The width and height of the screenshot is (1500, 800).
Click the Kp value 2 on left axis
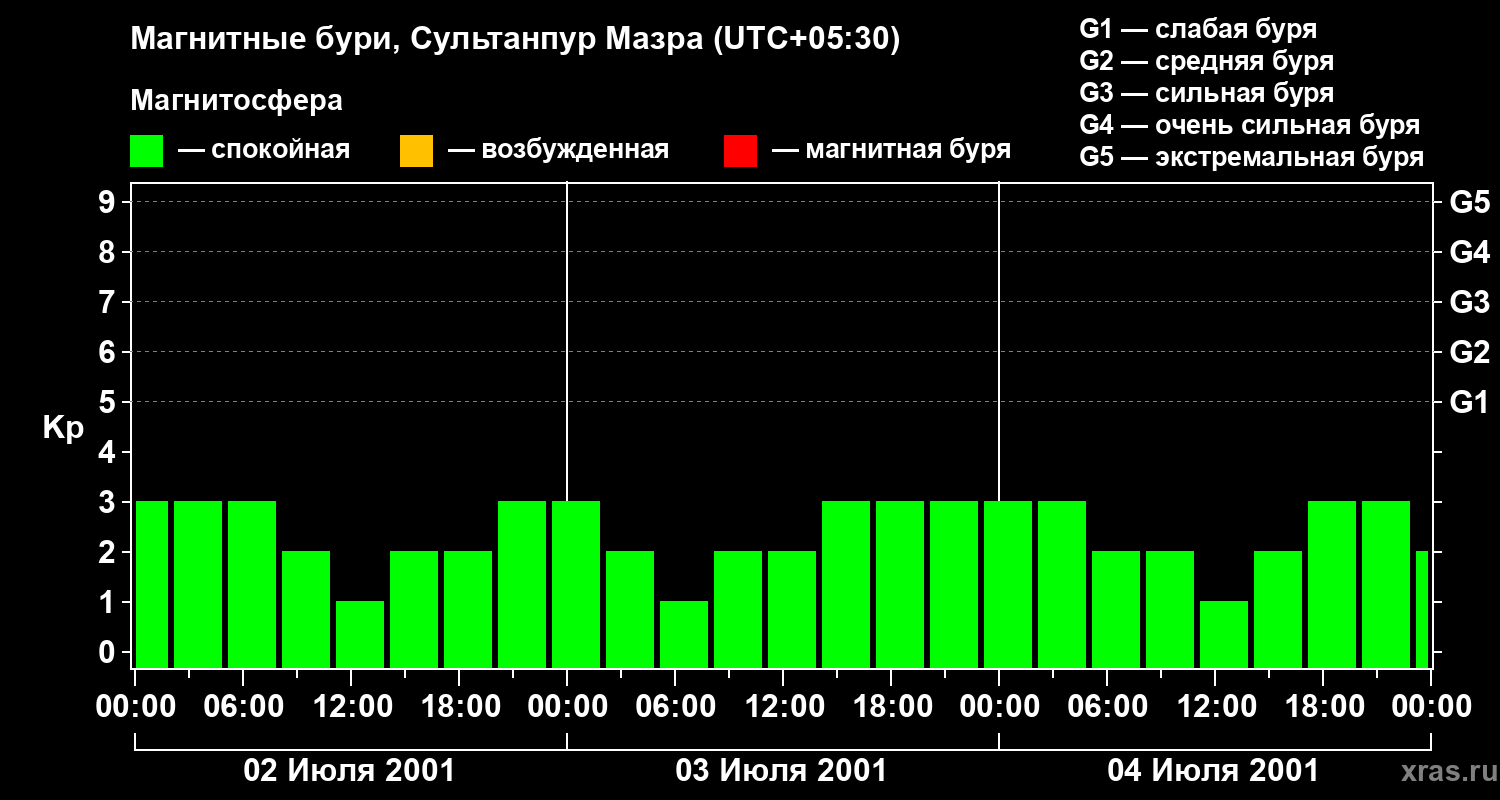pos(109,552)
